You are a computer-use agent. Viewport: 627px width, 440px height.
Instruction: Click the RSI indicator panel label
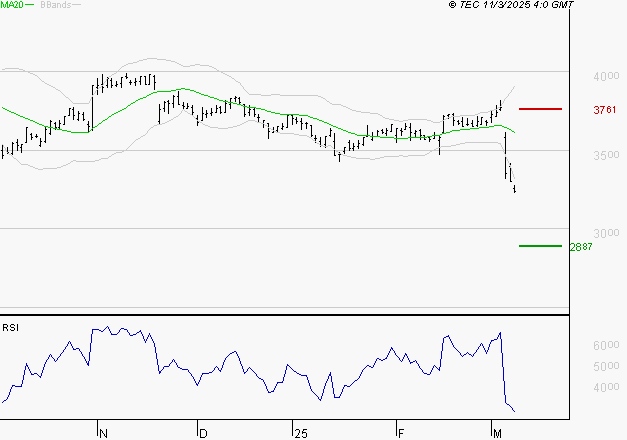[10, 327]
